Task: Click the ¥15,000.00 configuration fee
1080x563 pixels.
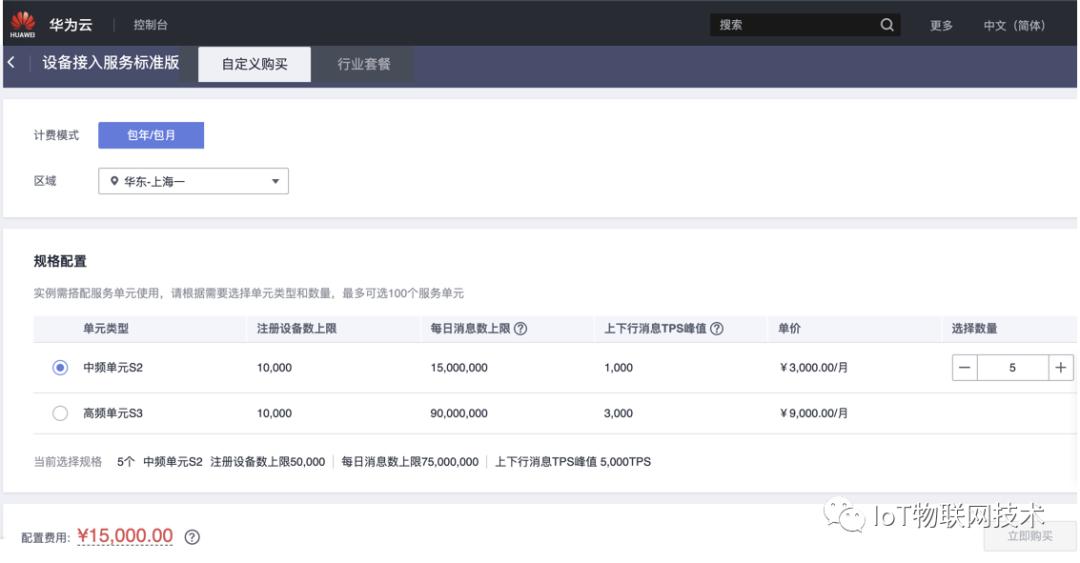Action: tap(125, 536)
